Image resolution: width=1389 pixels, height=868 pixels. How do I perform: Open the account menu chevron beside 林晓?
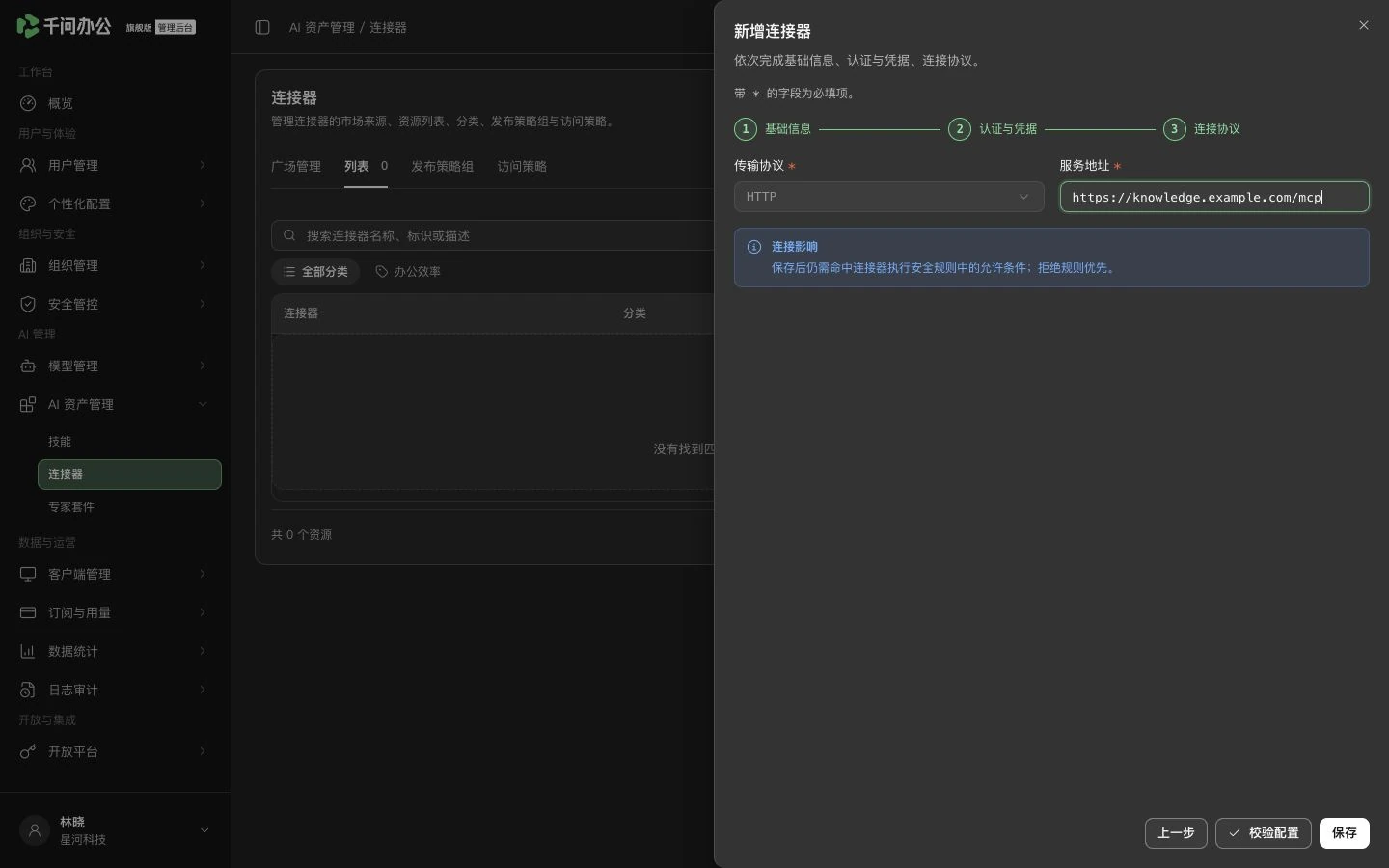[x=204, y=830]
